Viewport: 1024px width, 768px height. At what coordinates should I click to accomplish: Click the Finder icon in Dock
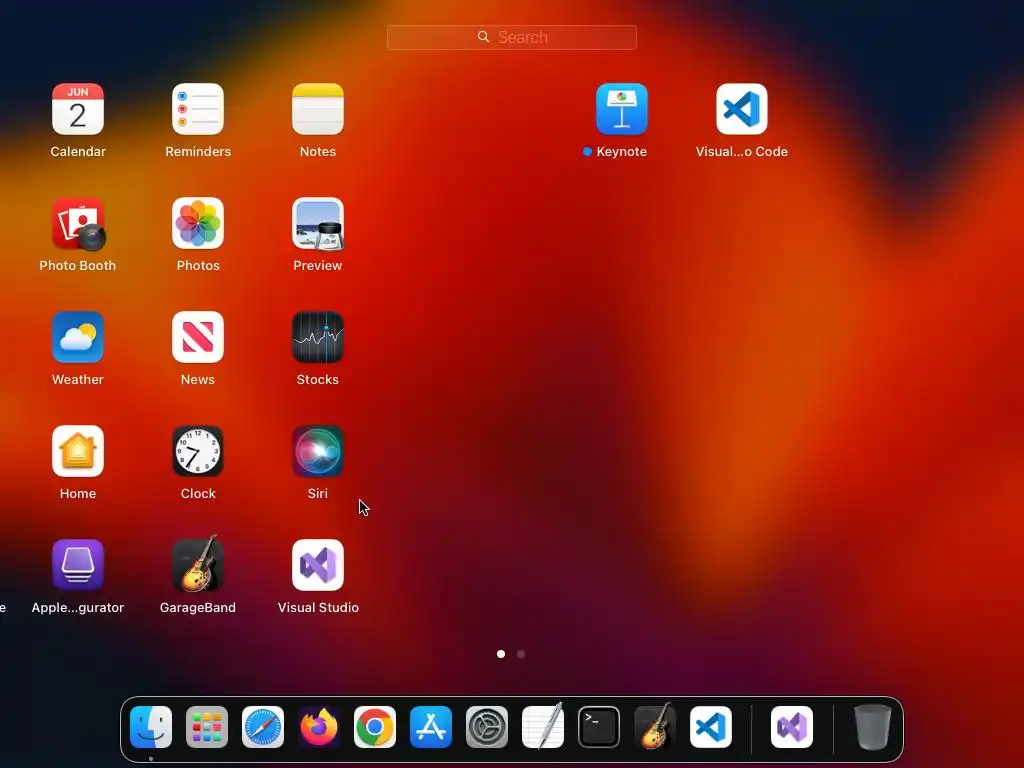pyautogui.click(x=151, y=727)
